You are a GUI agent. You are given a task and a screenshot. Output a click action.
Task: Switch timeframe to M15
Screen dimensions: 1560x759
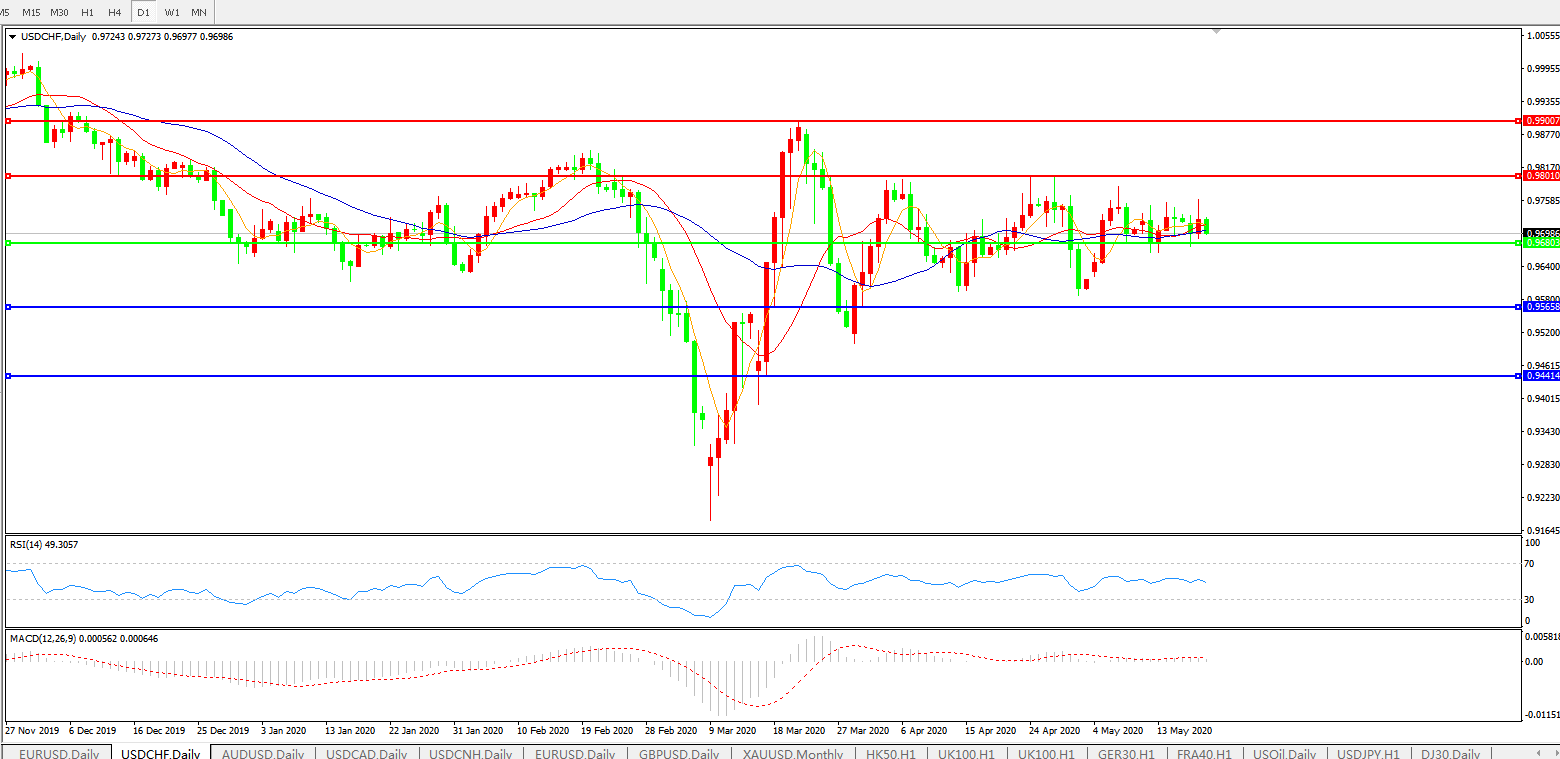(31, 12)
